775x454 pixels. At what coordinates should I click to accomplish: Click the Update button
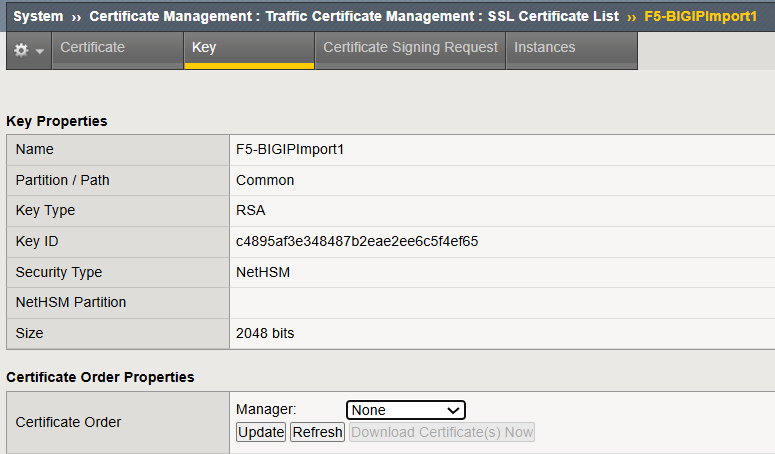(261, 432)
